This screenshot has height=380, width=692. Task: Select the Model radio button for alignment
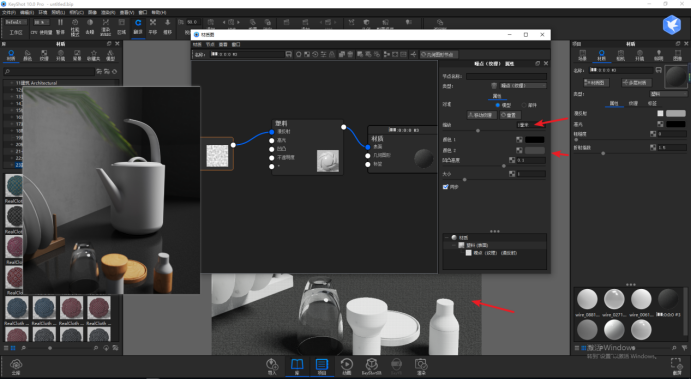[x=498, y=105]
